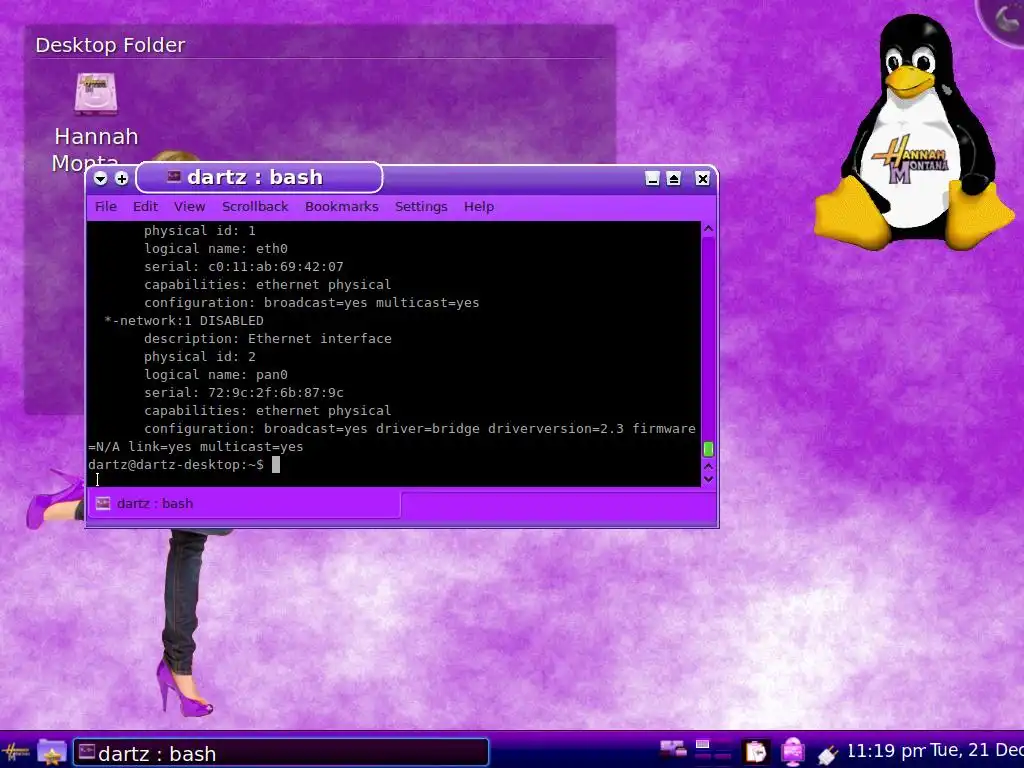This screenshot has width=1024, height=768.
Task: Open the Edit menu
Action: pos(145,206)
